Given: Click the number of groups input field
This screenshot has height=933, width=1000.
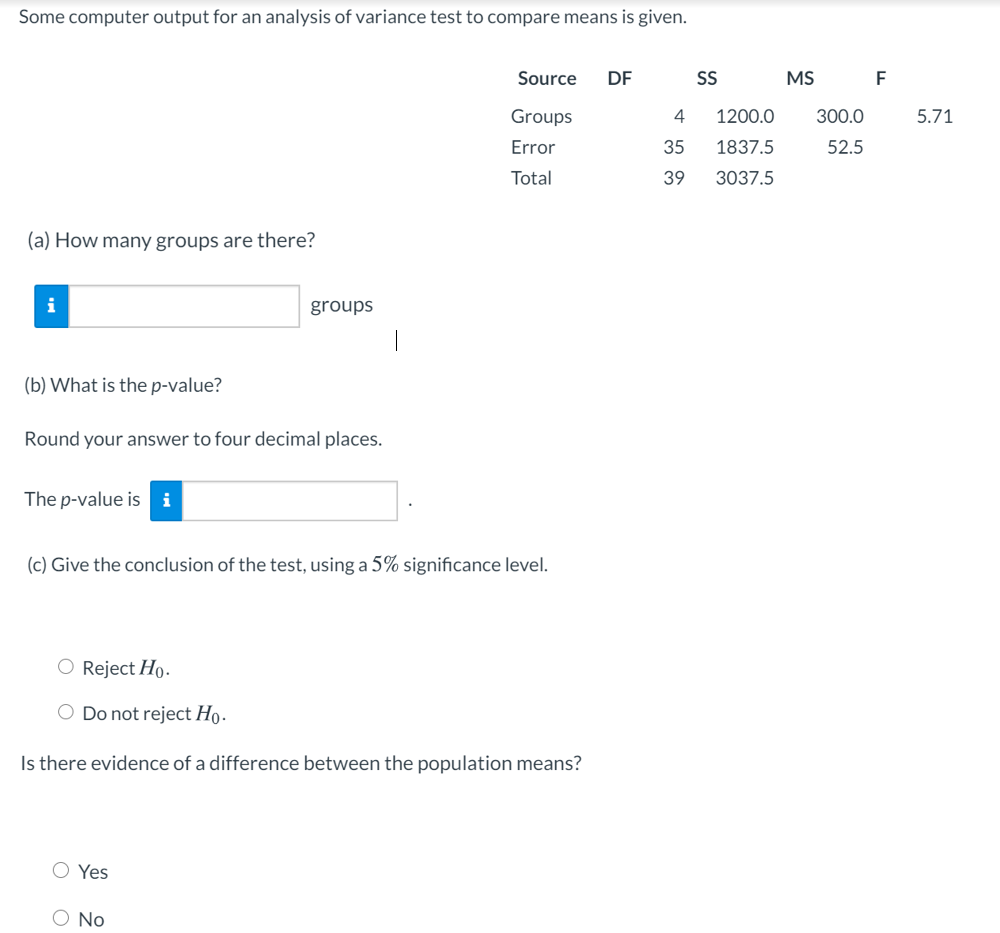Looking at the screenshot, I should [x=184, y=306].
